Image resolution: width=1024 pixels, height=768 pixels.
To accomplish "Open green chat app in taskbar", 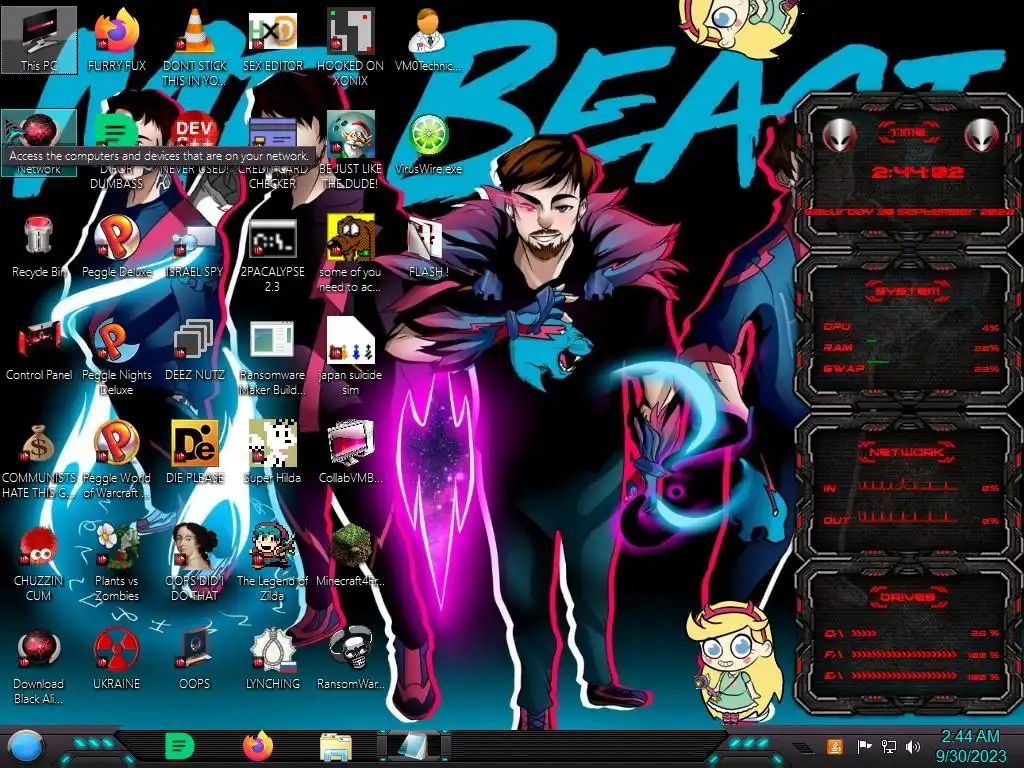I will coord(179,746).
